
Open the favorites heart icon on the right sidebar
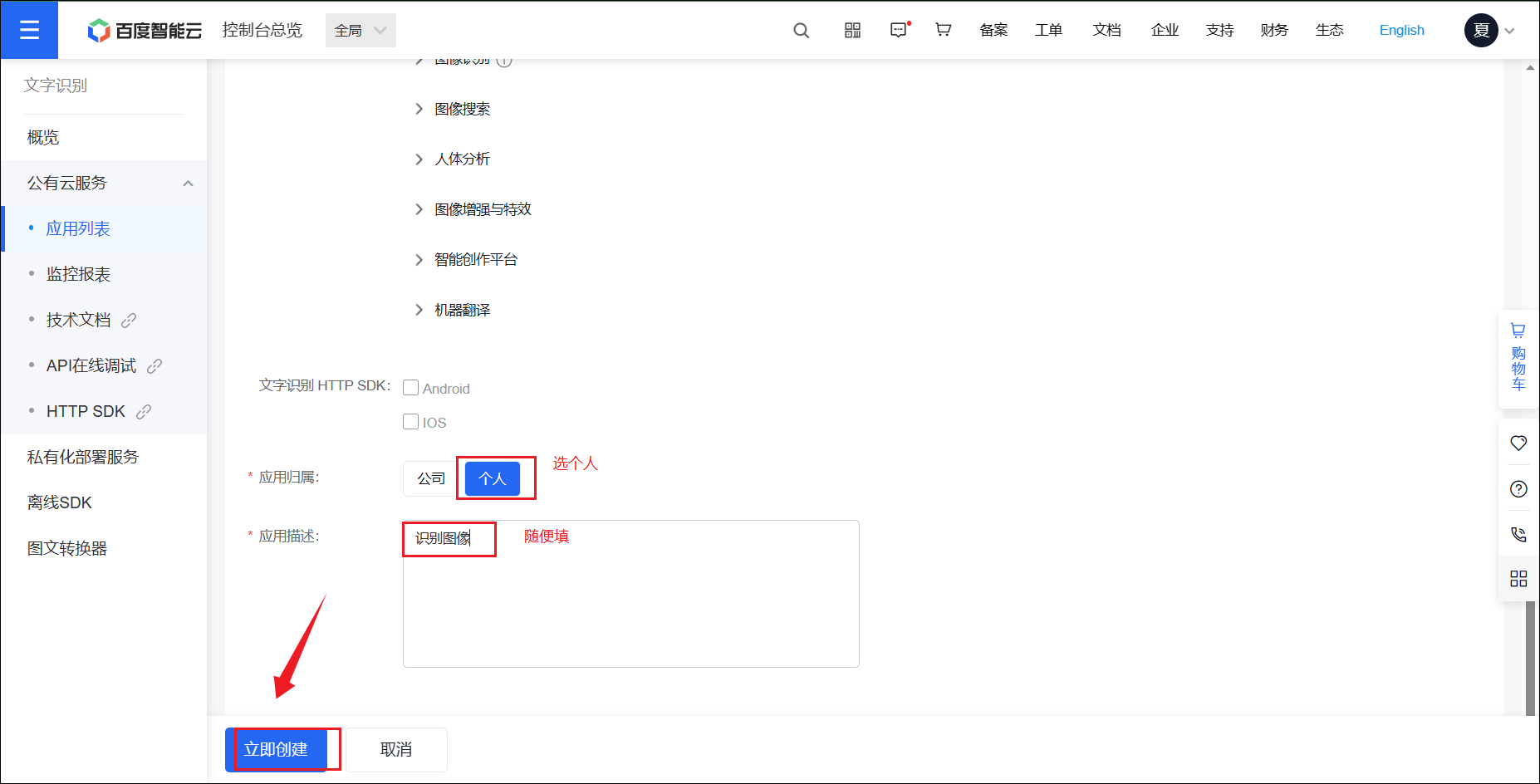[x=1518, y=443]
